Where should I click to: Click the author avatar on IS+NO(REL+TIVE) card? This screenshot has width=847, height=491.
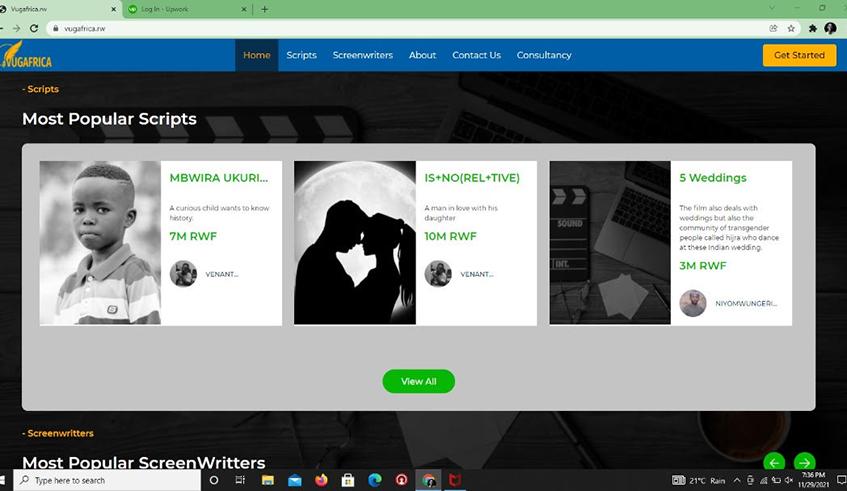pyautogui.click(x=438, y=274)
